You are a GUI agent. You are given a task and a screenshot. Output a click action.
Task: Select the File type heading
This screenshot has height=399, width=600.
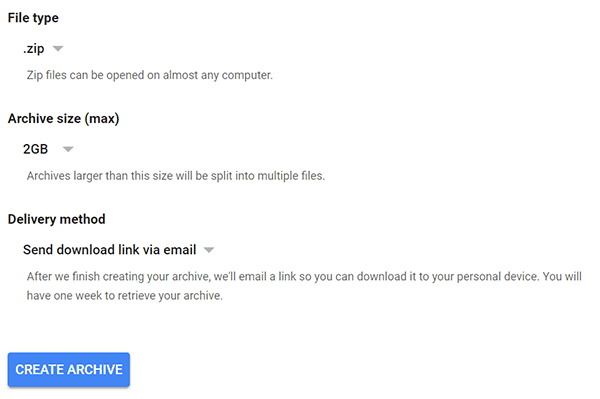click(x=33, y=18)
